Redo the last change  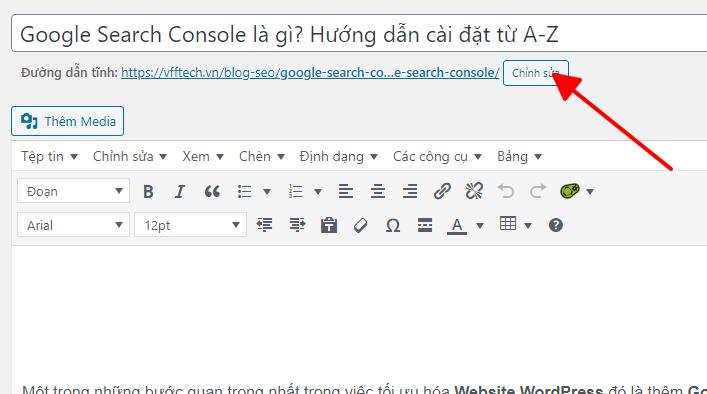pyautogui.click(x=538, y=192)
